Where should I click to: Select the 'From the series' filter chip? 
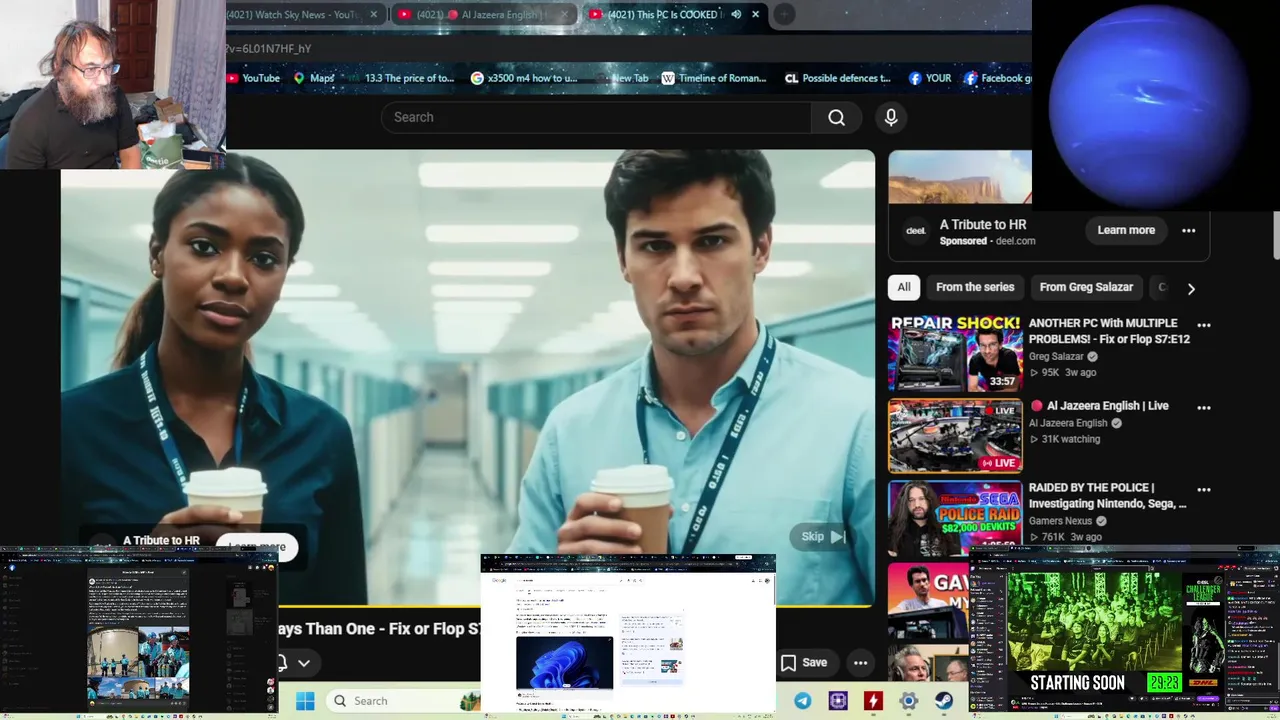point(975,287)
